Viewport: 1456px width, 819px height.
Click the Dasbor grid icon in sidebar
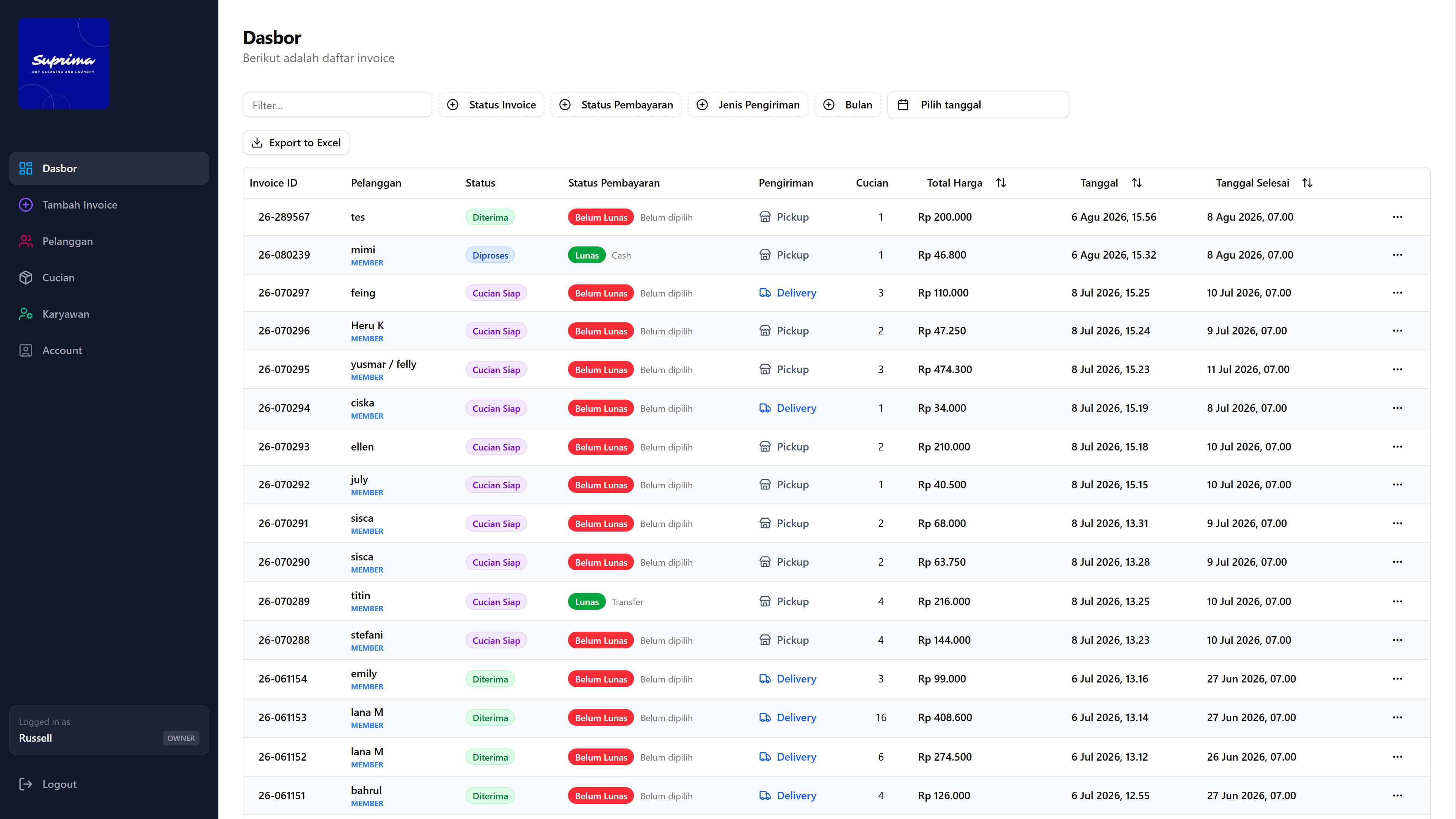click(26, 168)
